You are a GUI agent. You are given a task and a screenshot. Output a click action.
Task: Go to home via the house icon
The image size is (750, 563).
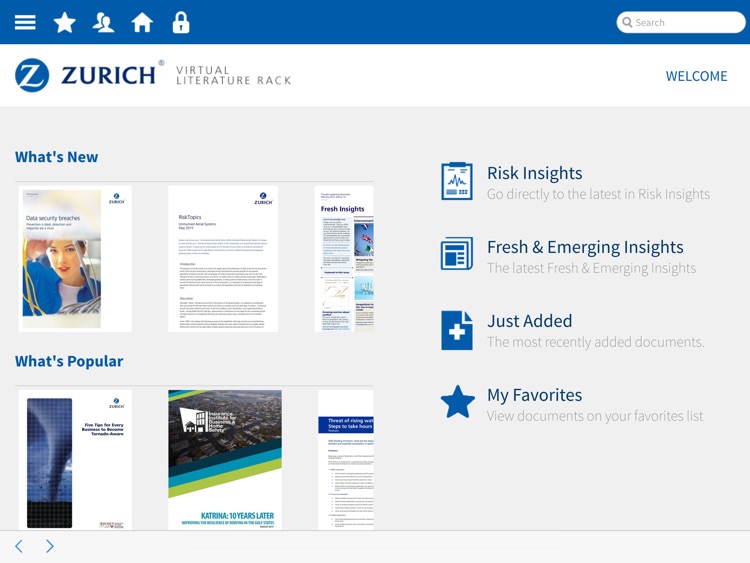click(x=142, y=22)
